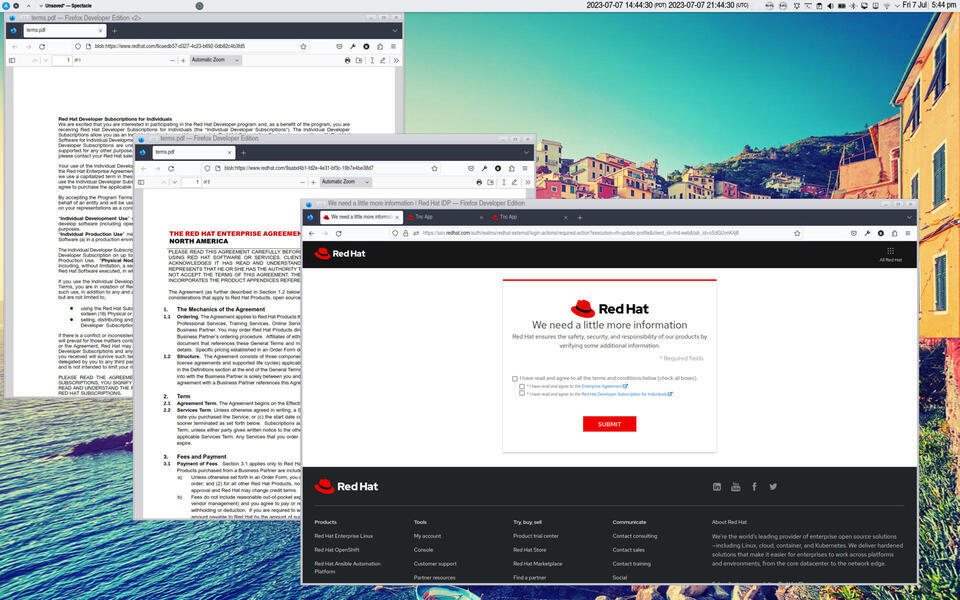Image resolution: width=960 pixels, height=600 pixels.
Task: Open the Bluetooth tray icon
Action: (x=853, y=6)
